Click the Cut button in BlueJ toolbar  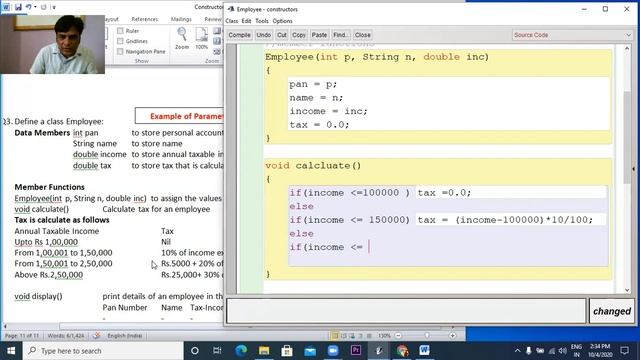(282, 35)
